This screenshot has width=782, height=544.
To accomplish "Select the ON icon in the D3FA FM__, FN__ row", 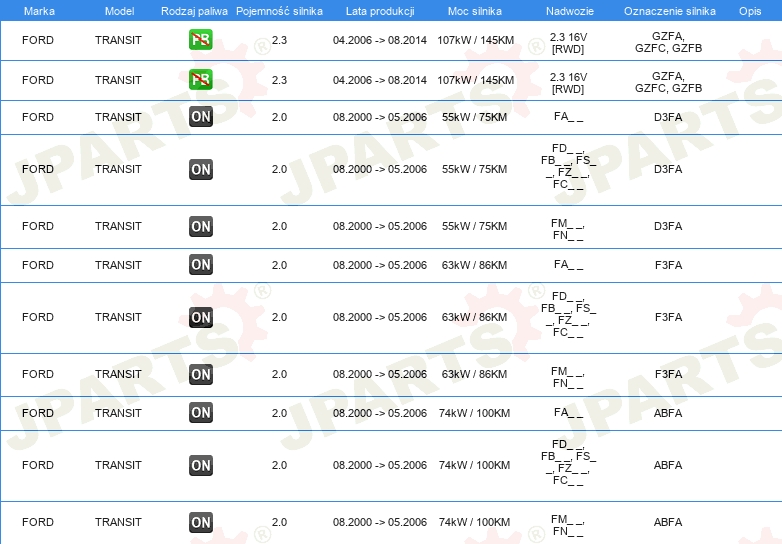I will (200, 226).
